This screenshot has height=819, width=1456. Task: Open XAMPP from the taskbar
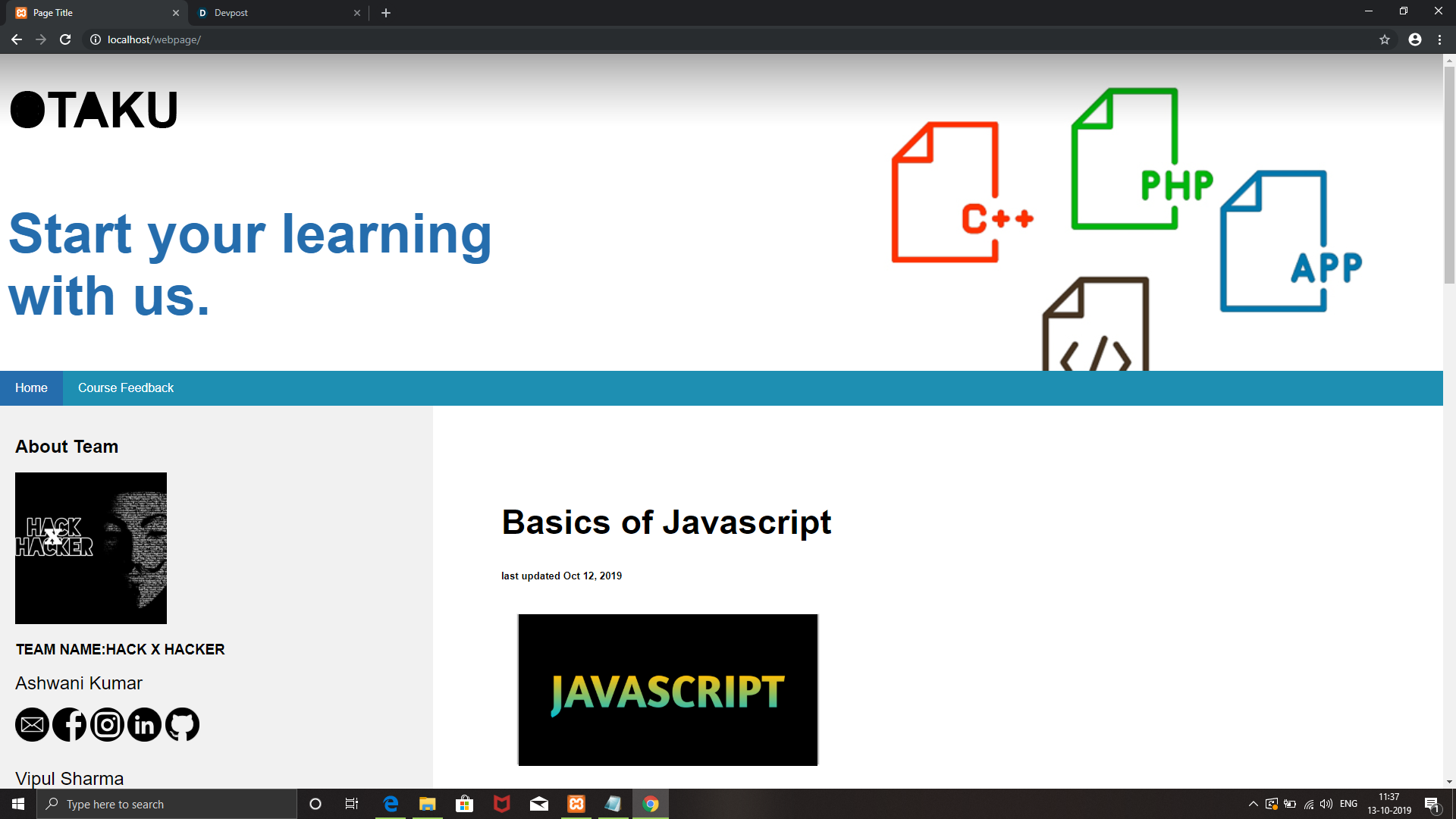[x=576, y=804]
